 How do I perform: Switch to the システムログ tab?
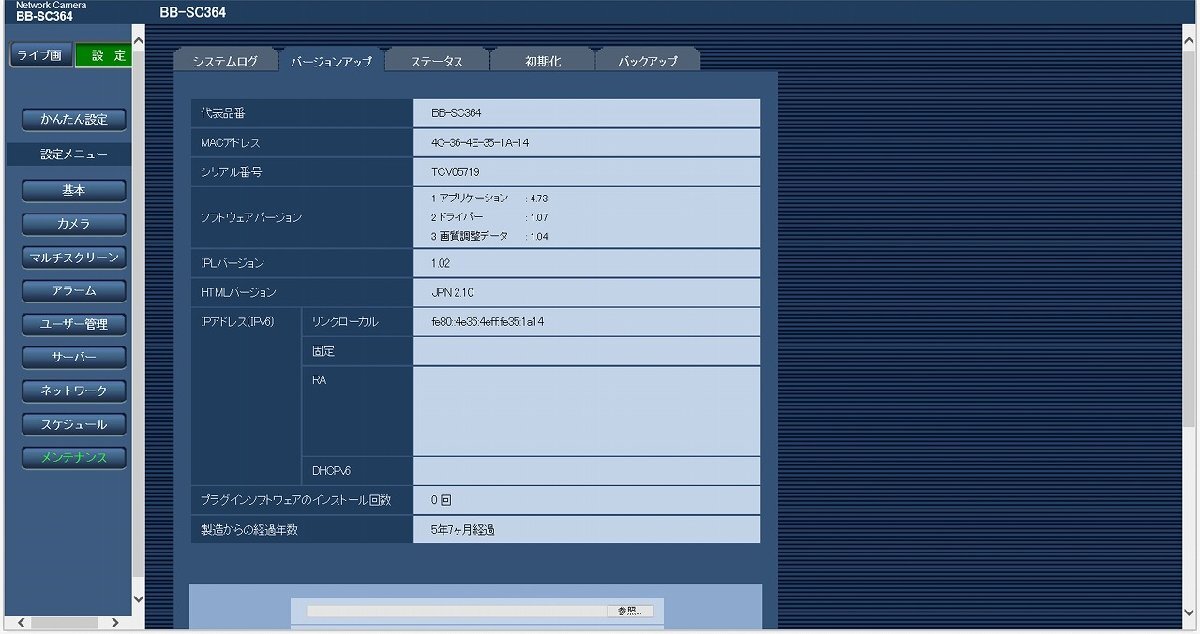click(225, 61)
